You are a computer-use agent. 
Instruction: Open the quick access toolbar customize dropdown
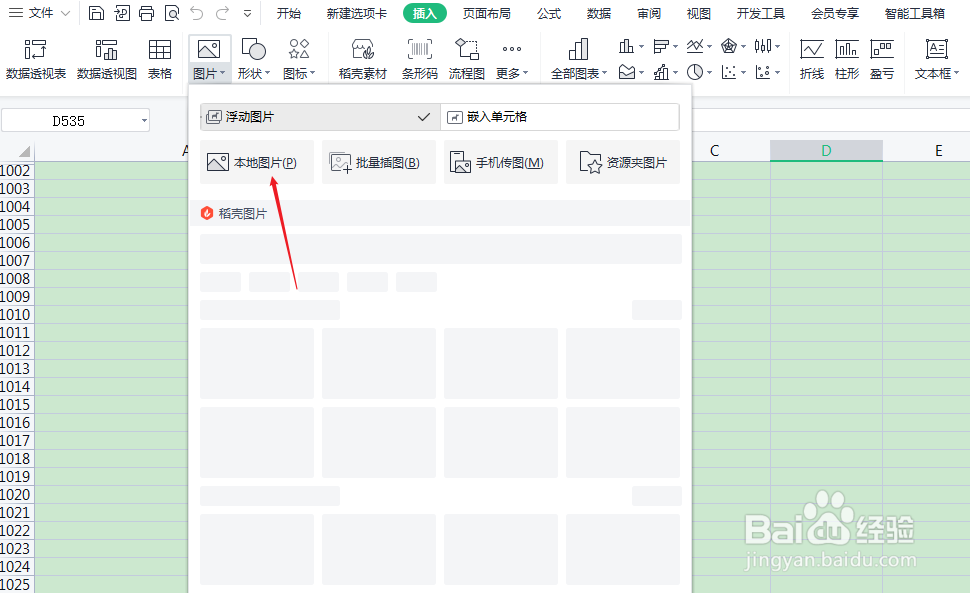(247, 13)
